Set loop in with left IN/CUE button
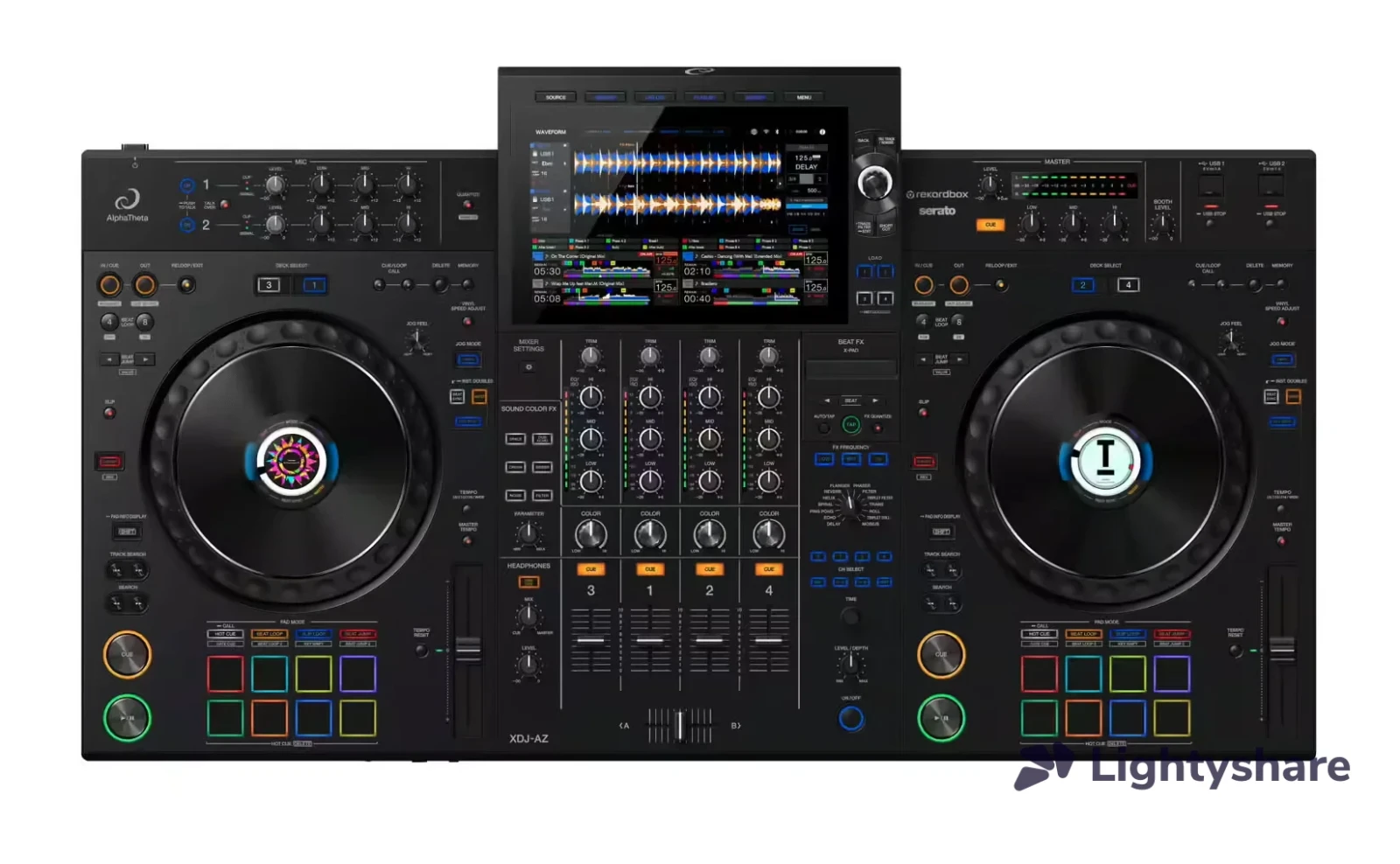1400x864 pixels. coord(109,285)
